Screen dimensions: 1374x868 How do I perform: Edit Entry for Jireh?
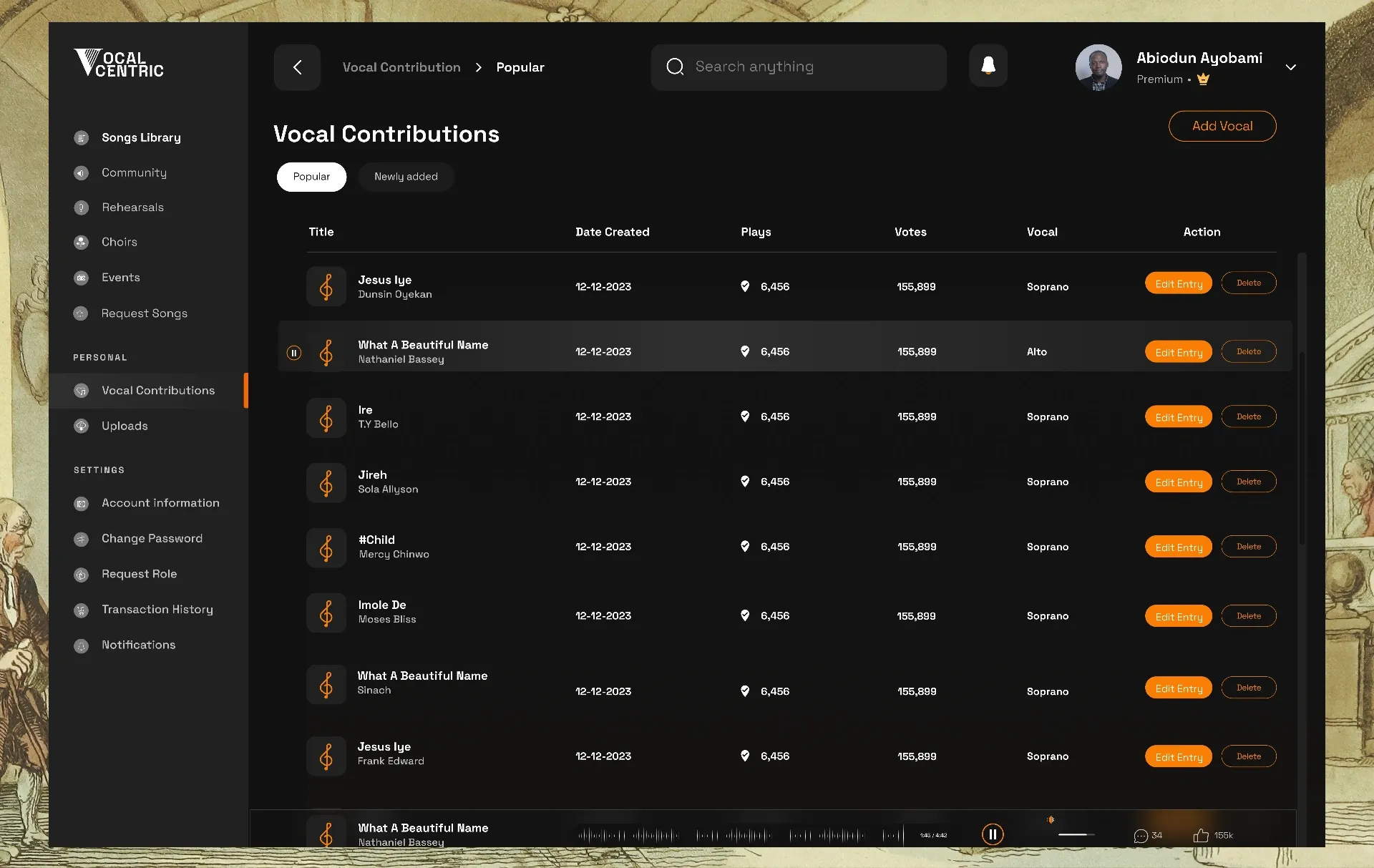point(1179,482)
